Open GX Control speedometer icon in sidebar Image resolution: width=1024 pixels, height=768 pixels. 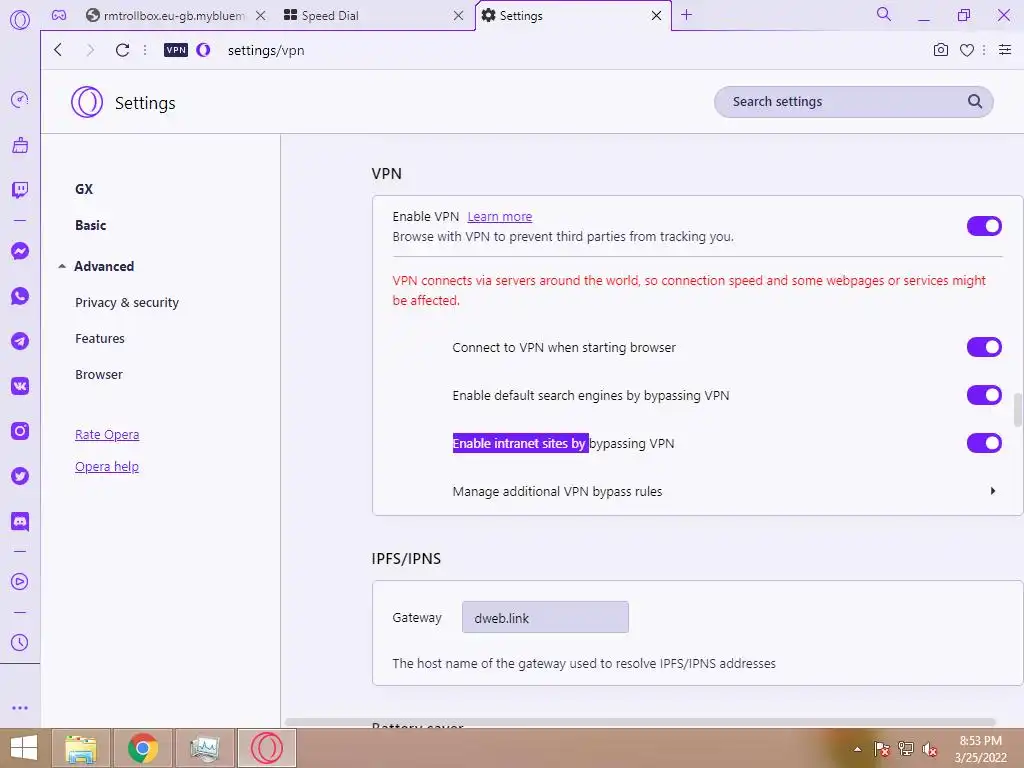point(20,100)
